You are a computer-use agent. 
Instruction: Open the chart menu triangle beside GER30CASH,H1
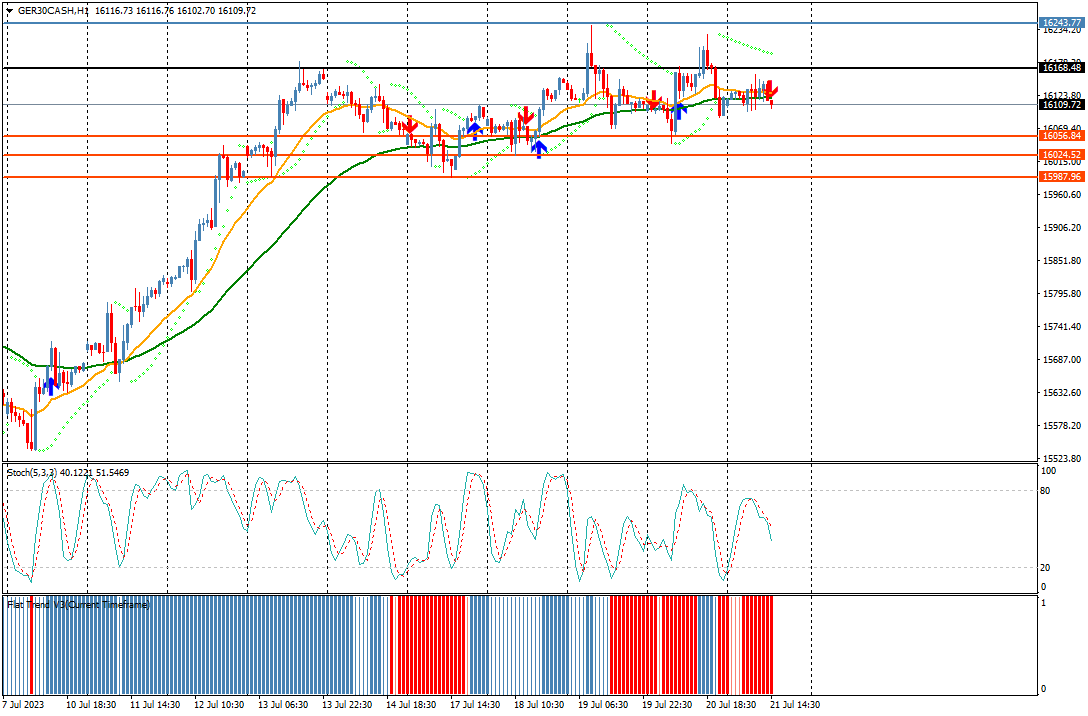[9, 11]
